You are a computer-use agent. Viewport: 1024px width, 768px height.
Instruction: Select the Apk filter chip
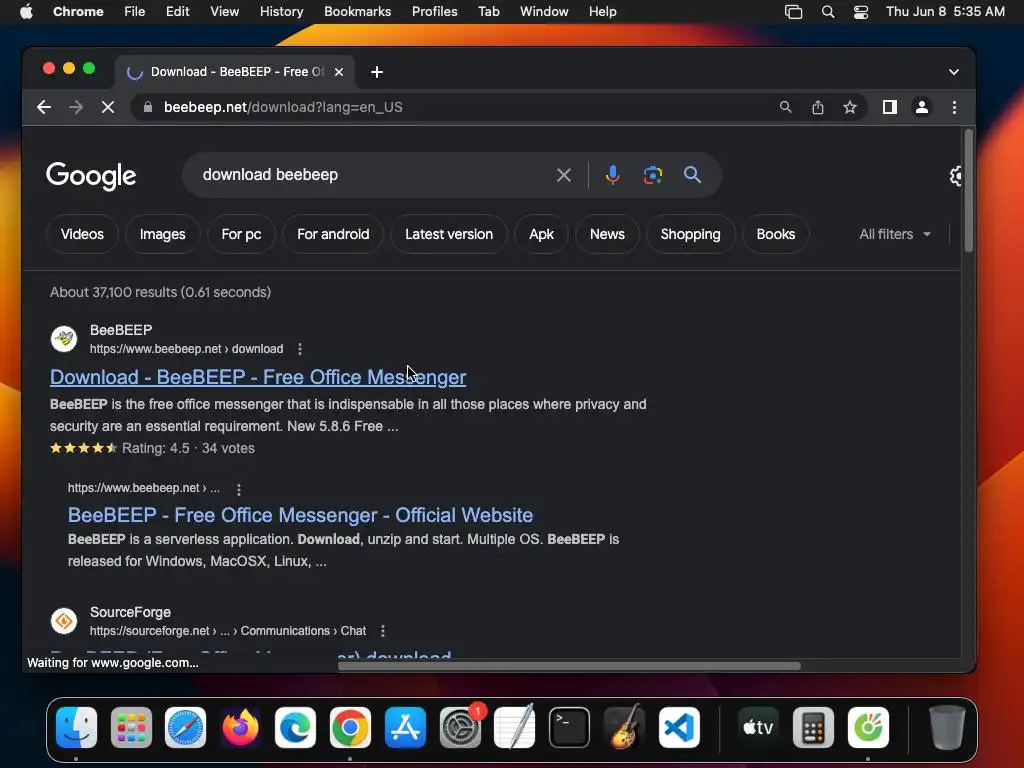(x=541, y=234)
